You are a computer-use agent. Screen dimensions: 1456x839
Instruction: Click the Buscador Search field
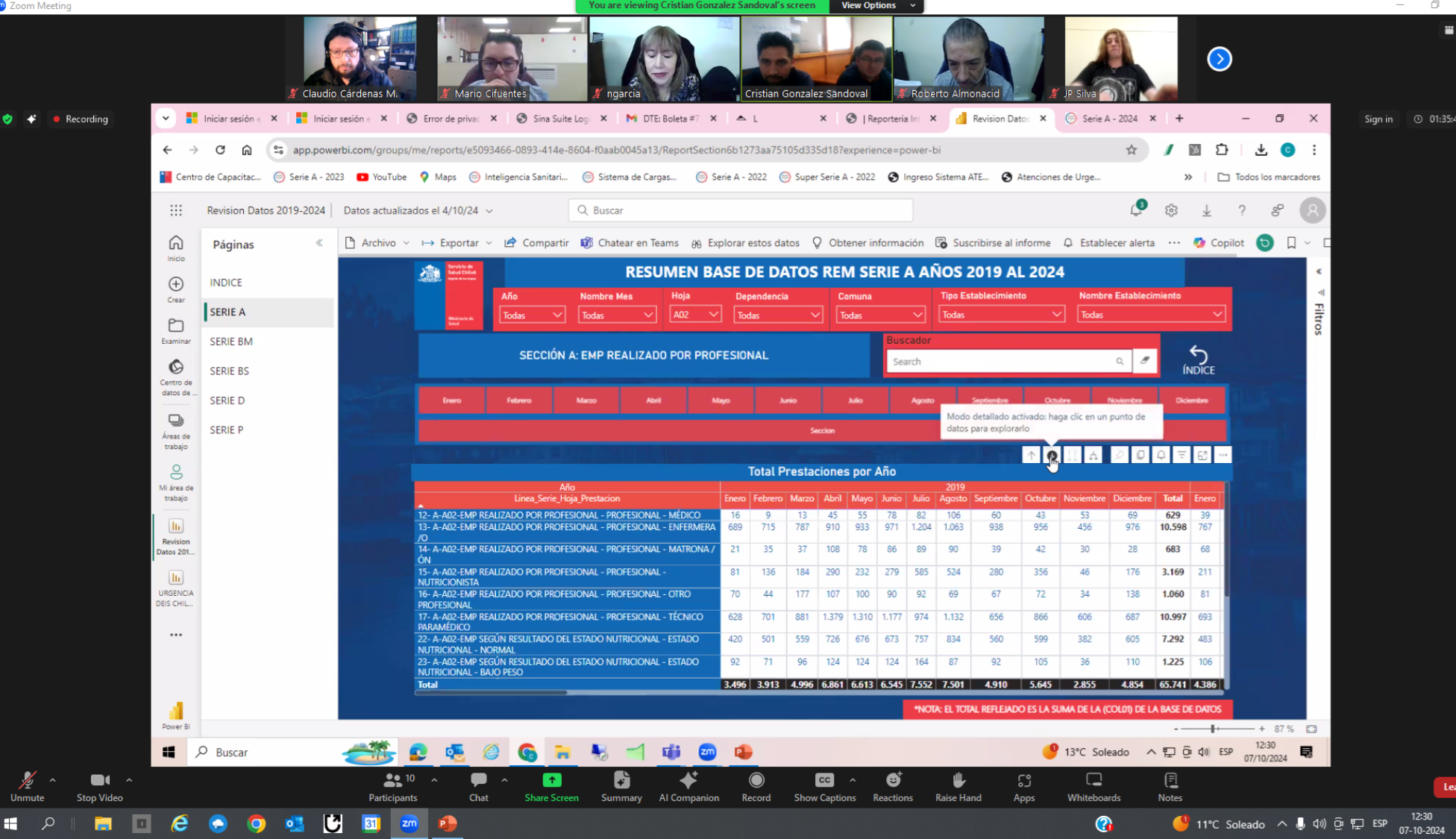point(1008,362)
